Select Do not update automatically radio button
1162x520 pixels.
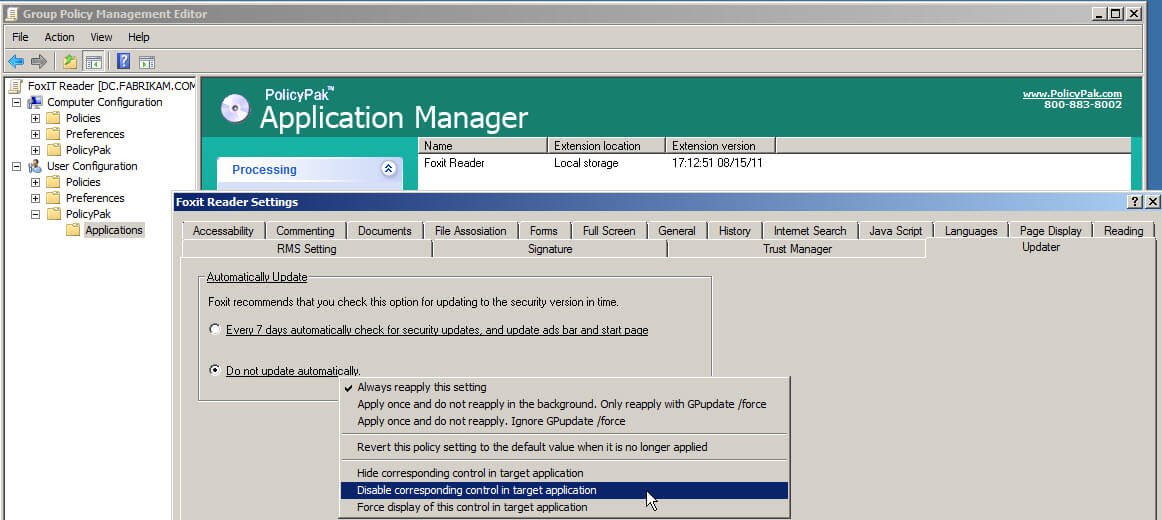click(215, 370)
